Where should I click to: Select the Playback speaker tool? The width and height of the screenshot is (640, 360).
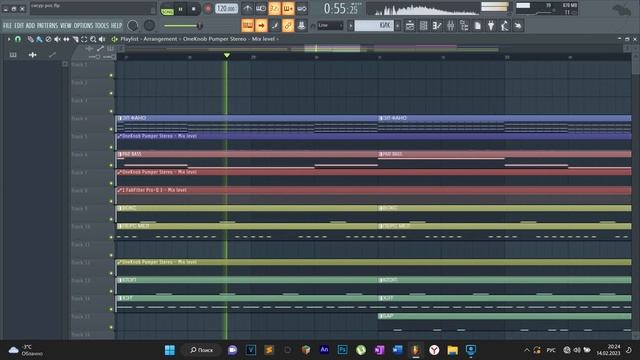coord(102,39)
